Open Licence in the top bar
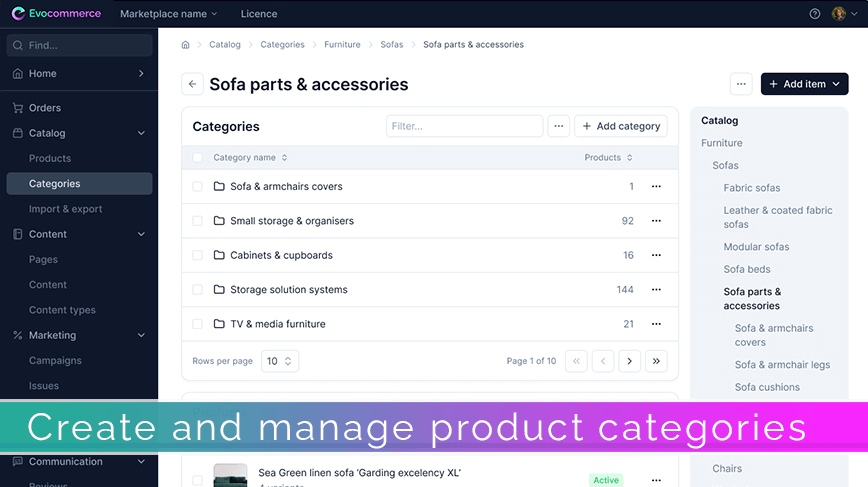The image size is (868, 487). pyautogui.click(x=259, y=14)
